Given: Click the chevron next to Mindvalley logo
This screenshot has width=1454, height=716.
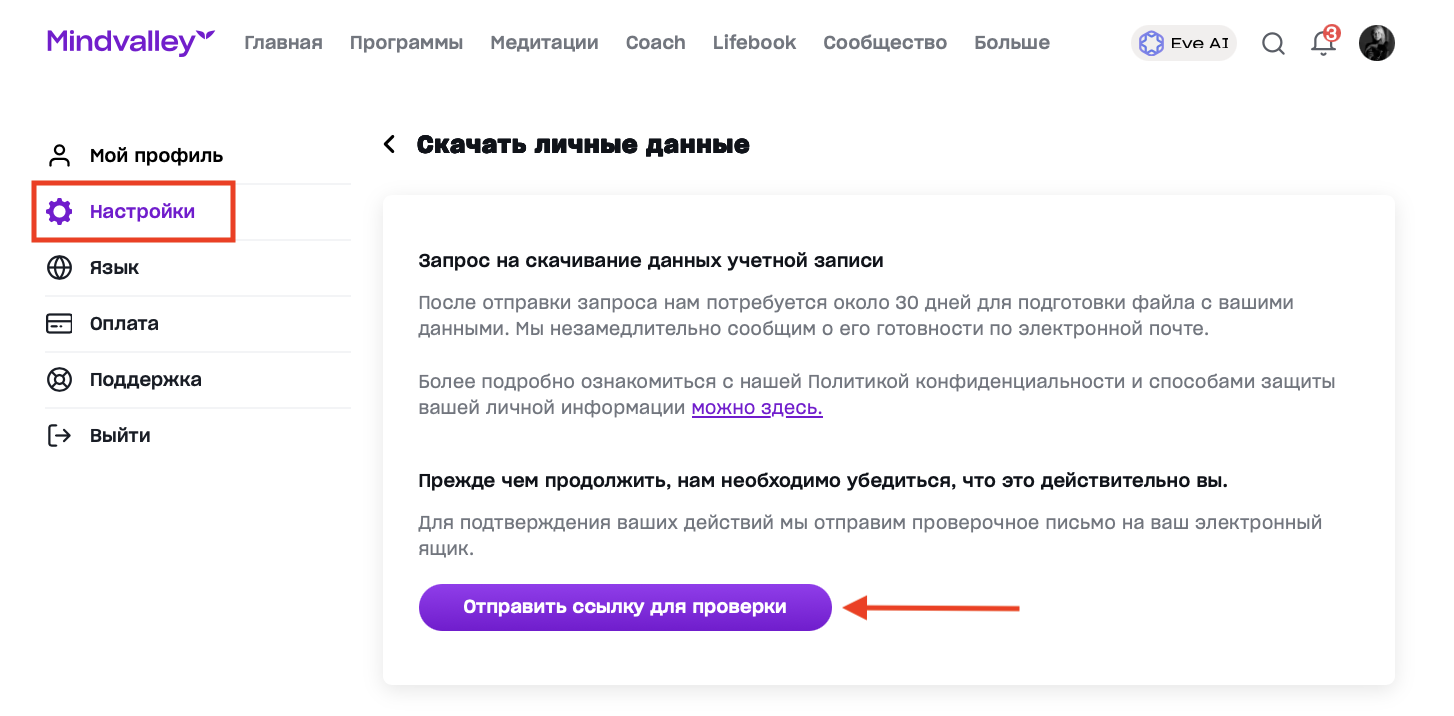Looking at the screenshot, I should [x=206, y=36].
